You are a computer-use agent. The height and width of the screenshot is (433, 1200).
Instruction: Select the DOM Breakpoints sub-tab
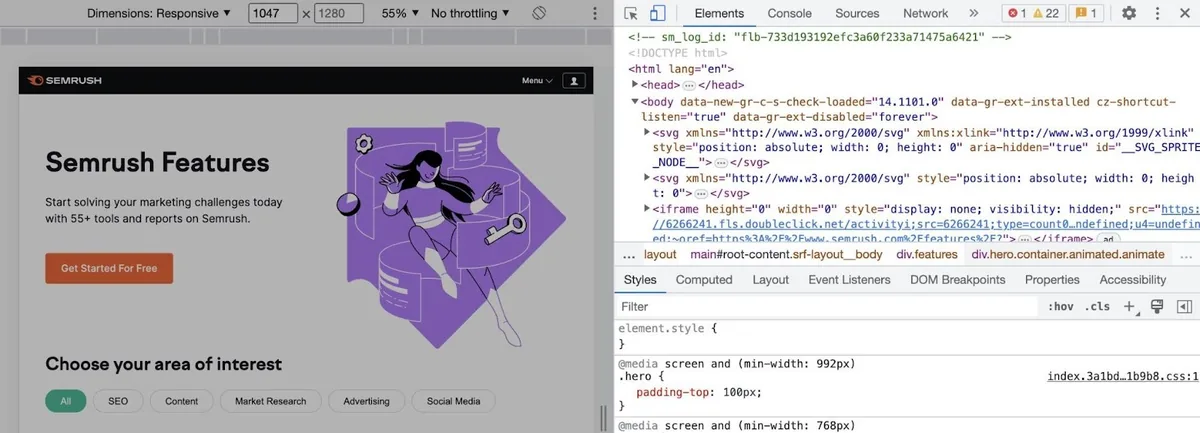coord(958,280)
